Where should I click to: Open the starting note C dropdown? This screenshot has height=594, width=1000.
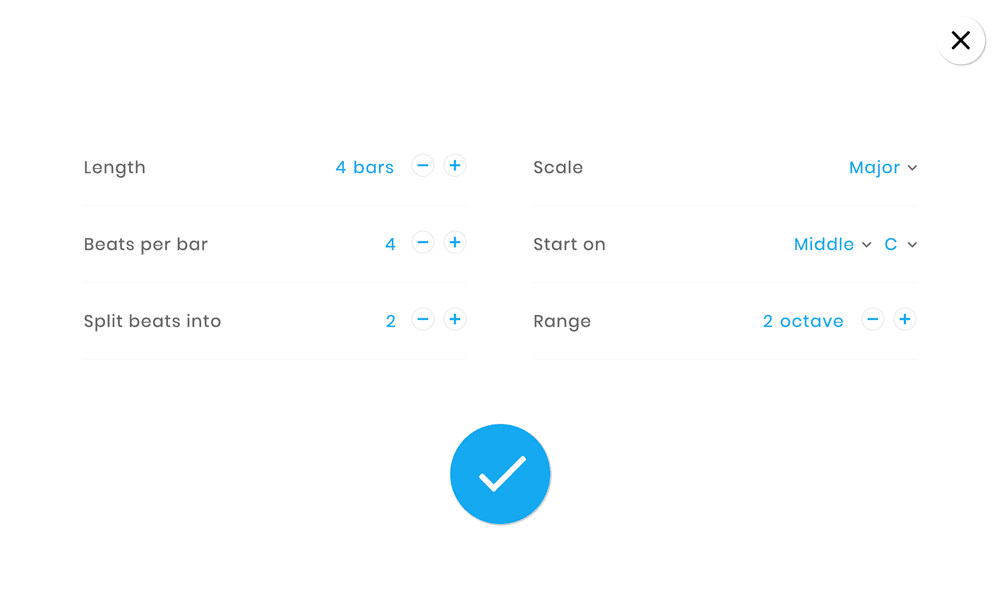coord(900,245)
